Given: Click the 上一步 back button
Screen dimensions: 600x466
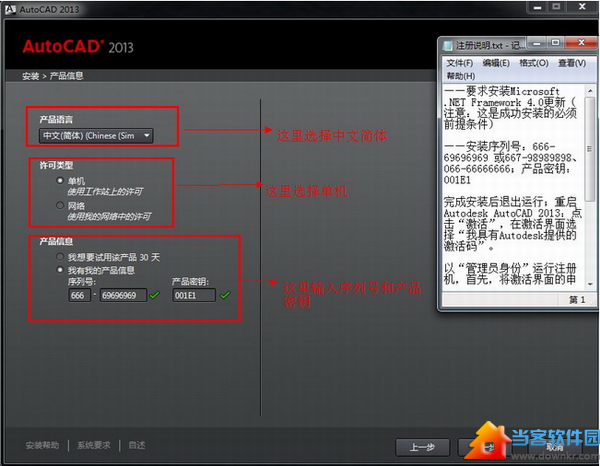Looking at the screenshot, I should (x=422, y=447).
